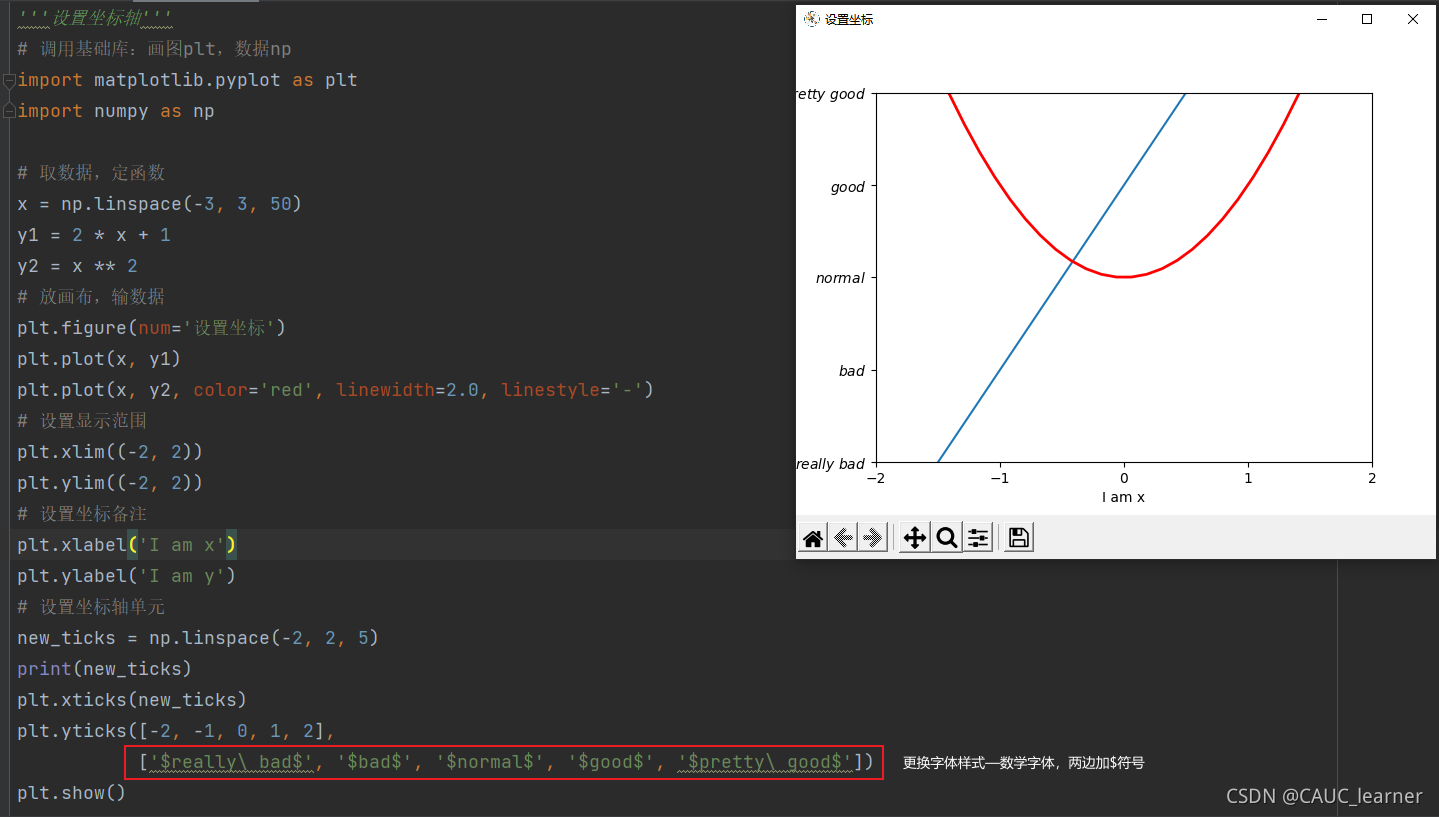Go forward to next plot view
This screenshot has width=1439, height=817.
point(873,539)
